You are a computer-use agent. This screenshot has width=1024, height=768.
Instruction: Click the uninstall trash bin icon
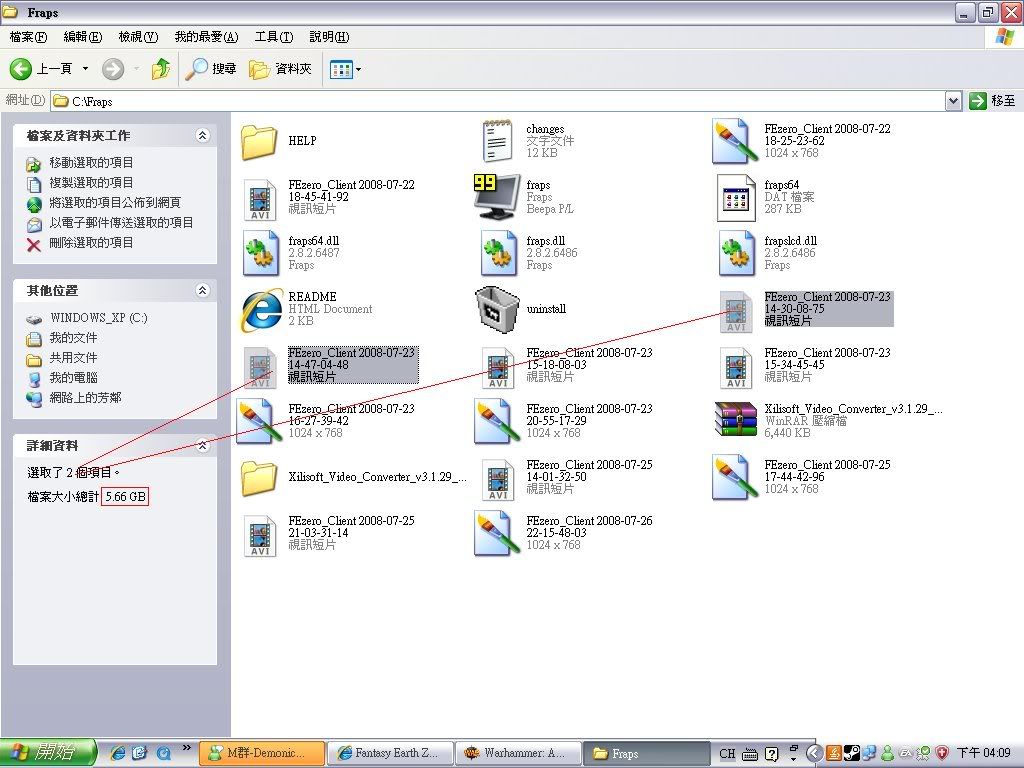click(498, 309)
